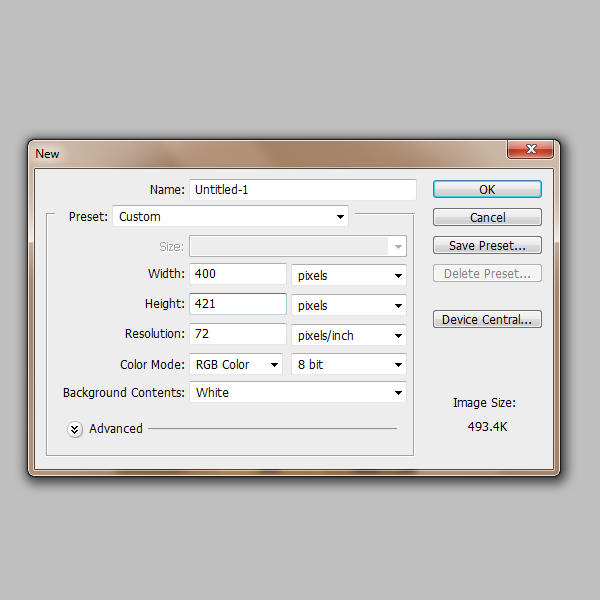Click the Height field showing 421
Screen dimensions: 600x600
238,304
